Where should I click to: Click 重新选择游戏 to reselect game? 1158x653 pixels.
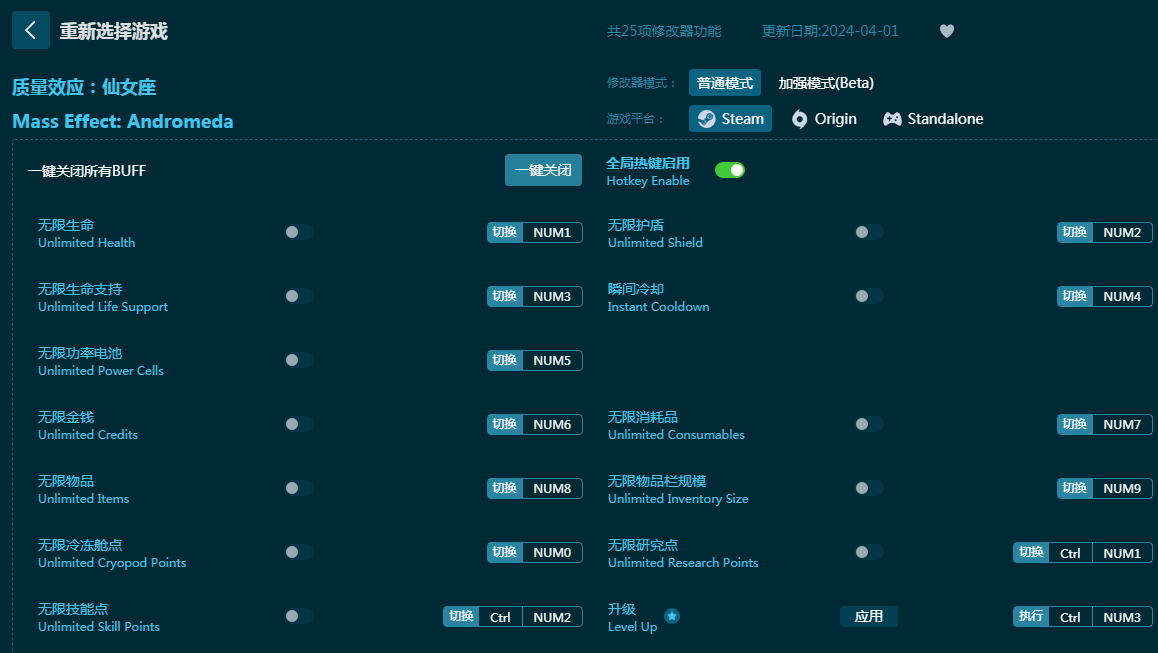point(114,31)
